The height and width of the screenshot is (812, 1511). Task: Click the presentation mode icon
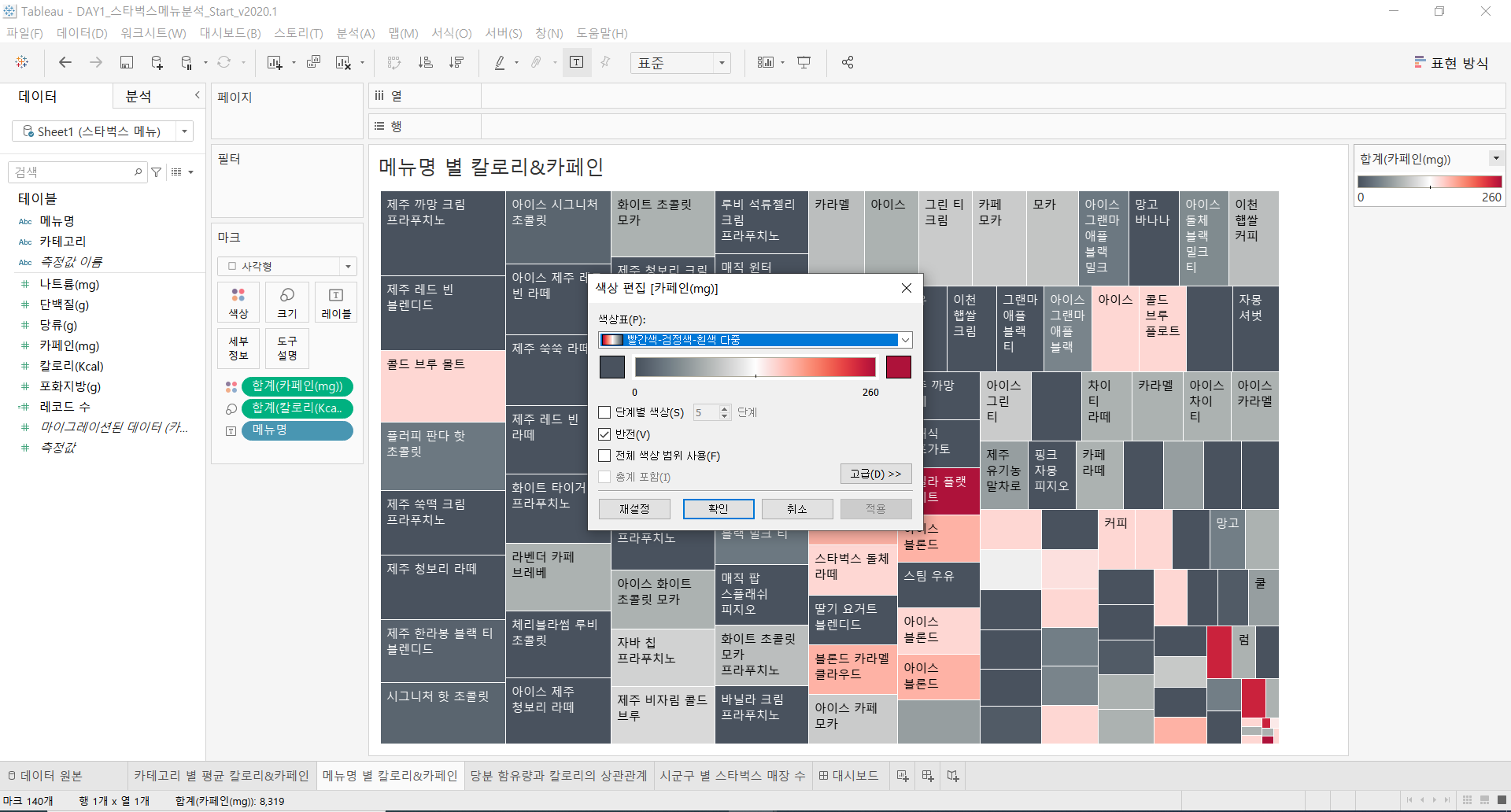(804, 62)
